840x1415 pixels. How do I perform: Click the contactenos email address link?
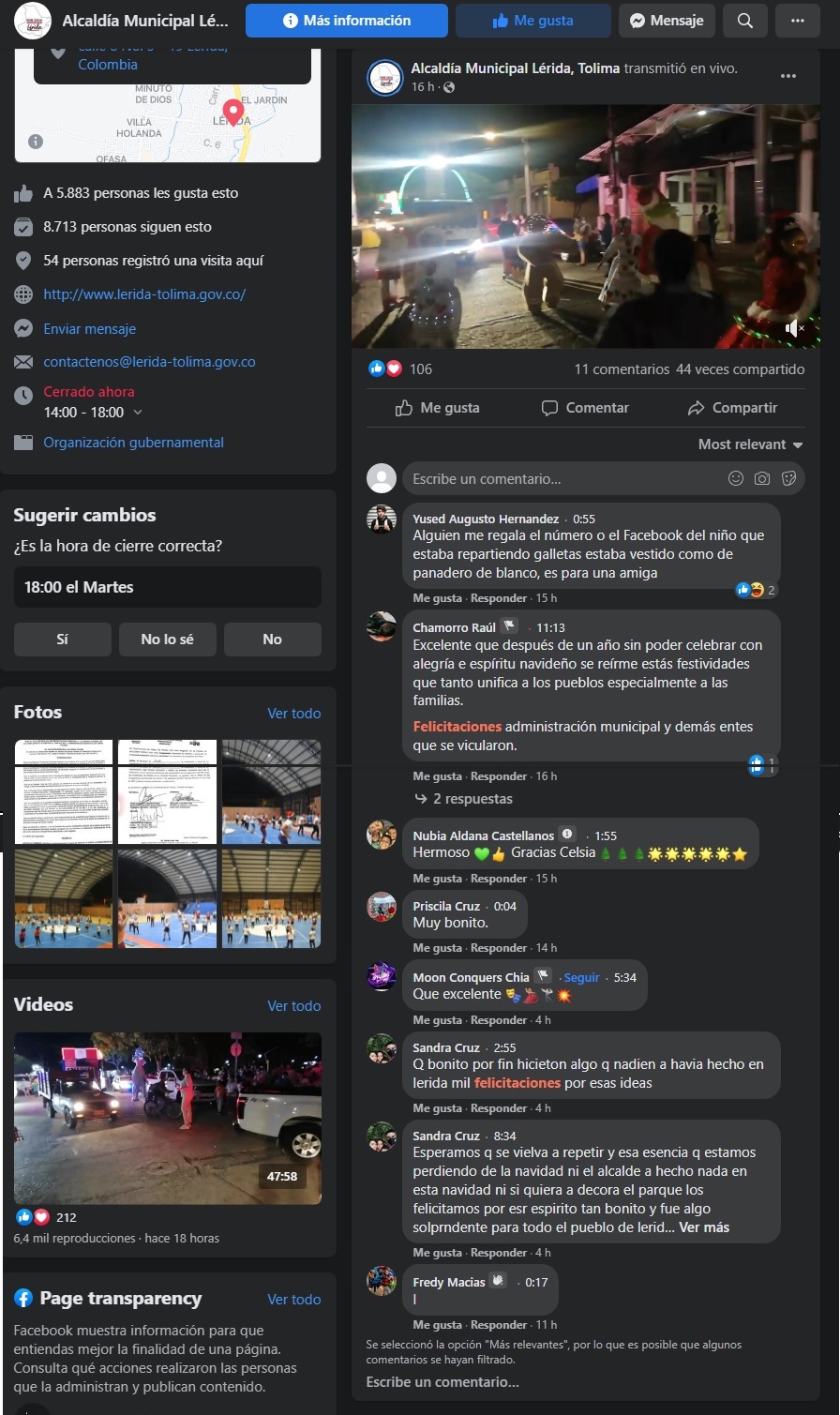(x=149, y=362)
